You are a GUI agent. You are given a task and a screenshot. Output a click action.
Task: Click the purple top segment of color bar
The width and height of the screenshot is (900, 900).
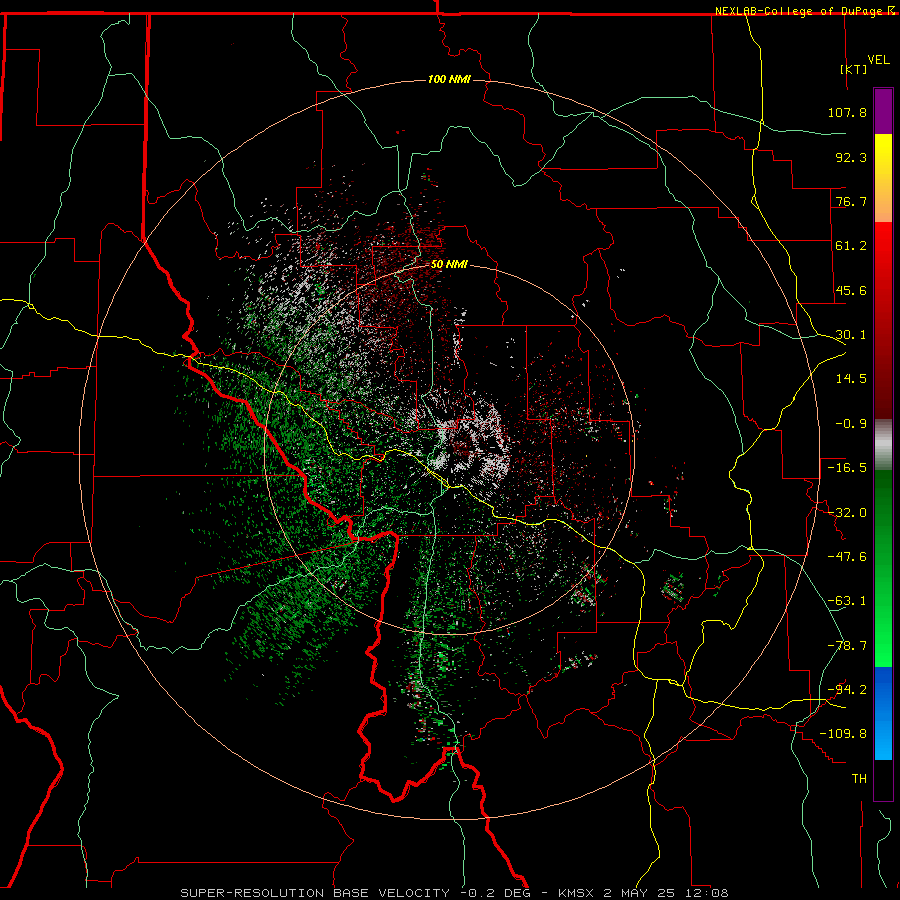(883, 111)
